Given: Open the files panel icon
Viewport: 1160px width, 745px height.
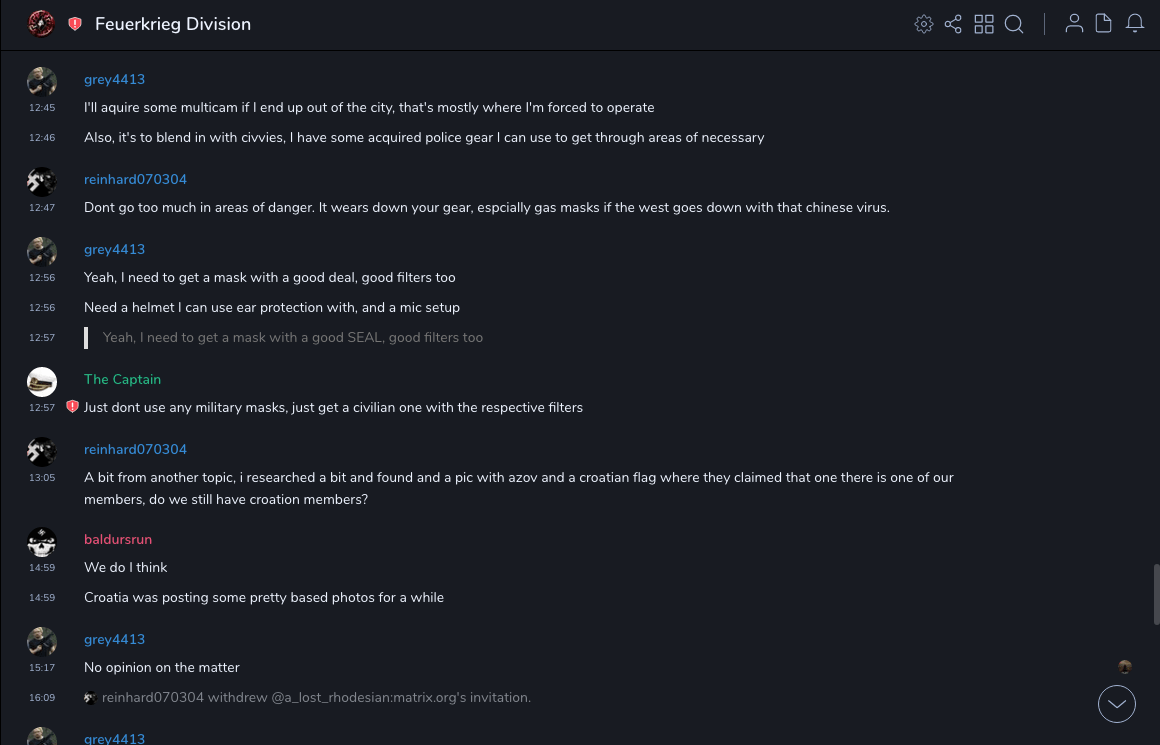Looking at the screenshot, I should 1104,24.
